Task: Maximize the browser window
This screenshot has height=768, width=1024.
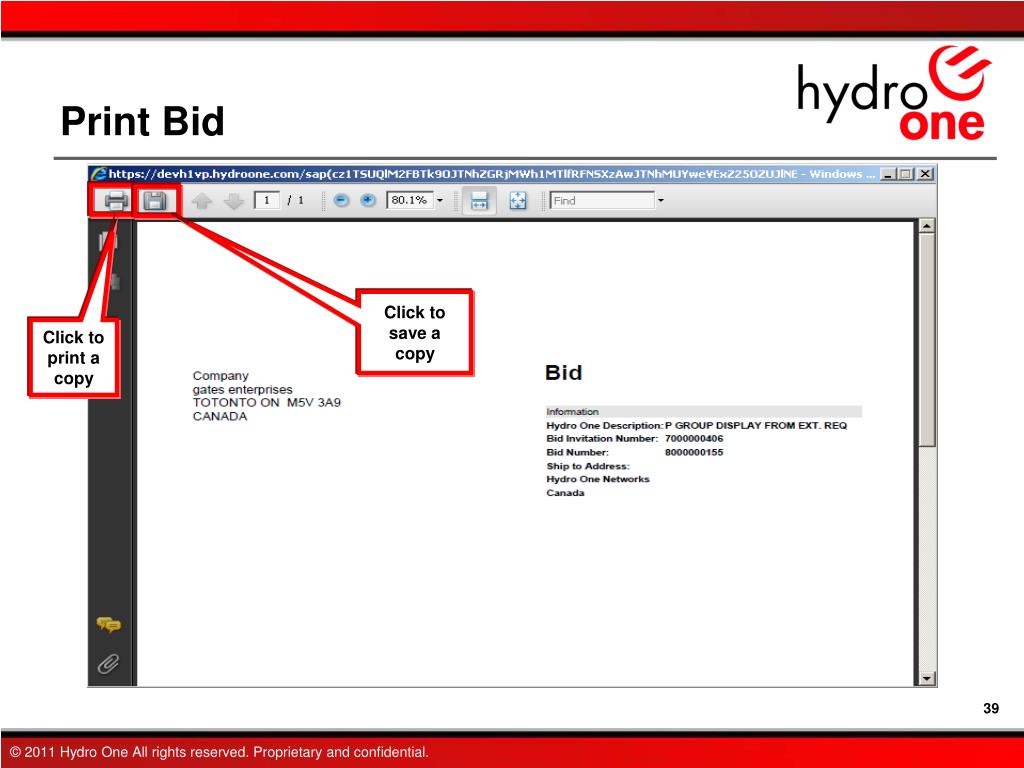Action: tap(906, 174)
